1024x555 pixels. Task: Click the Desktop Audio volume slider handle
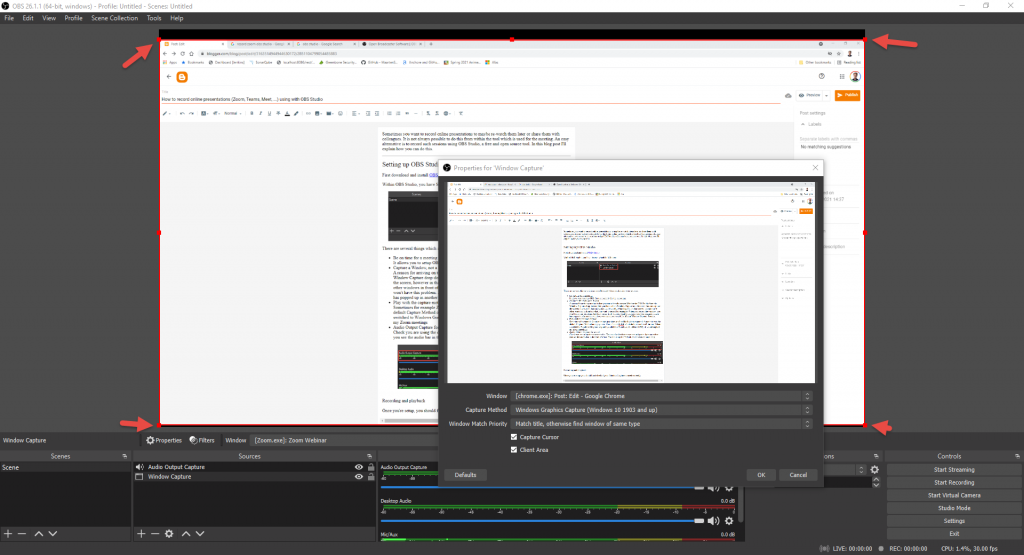699,520
